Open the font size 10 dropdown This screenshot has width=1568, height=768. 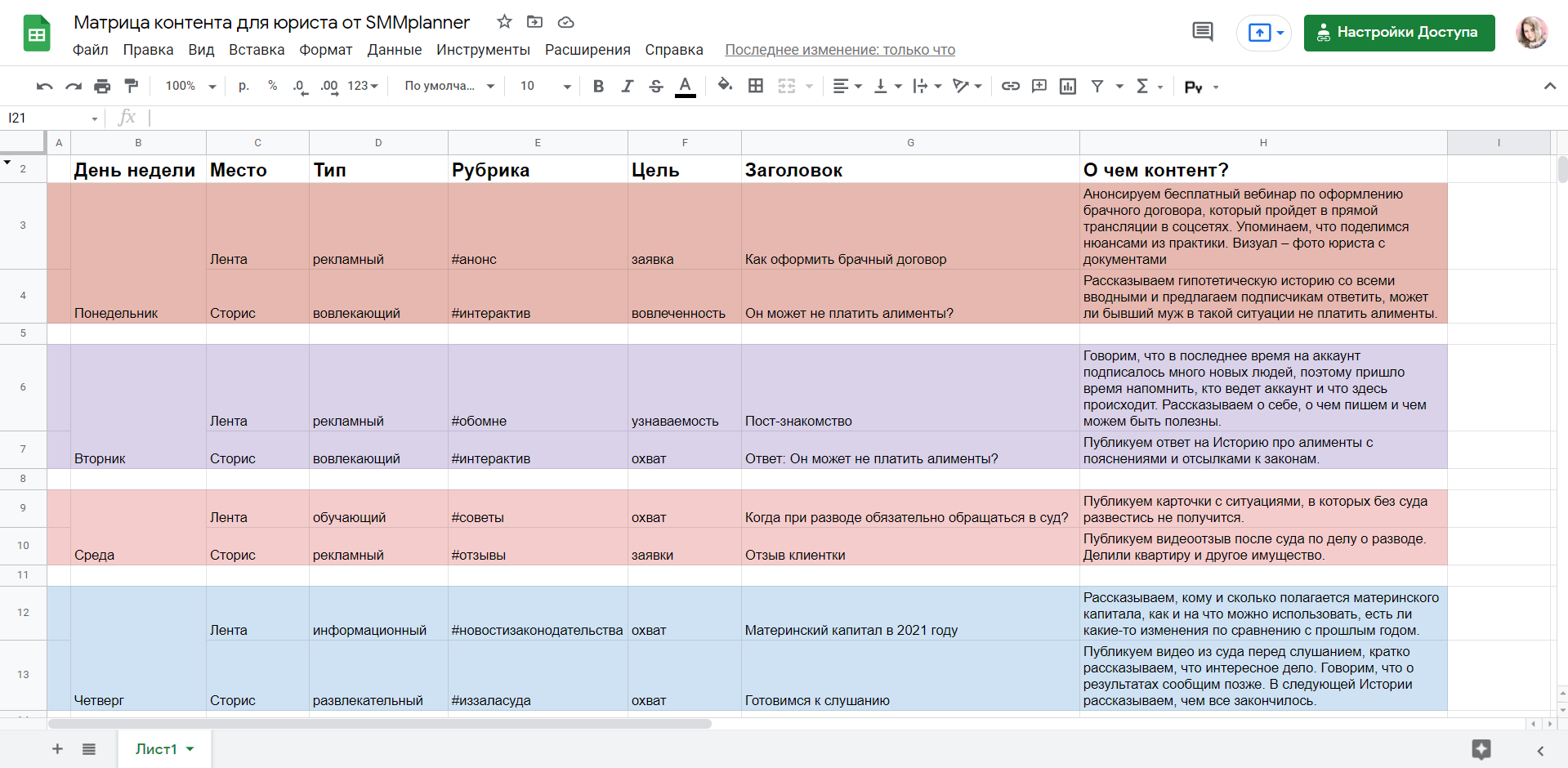[x=545, y=86]
